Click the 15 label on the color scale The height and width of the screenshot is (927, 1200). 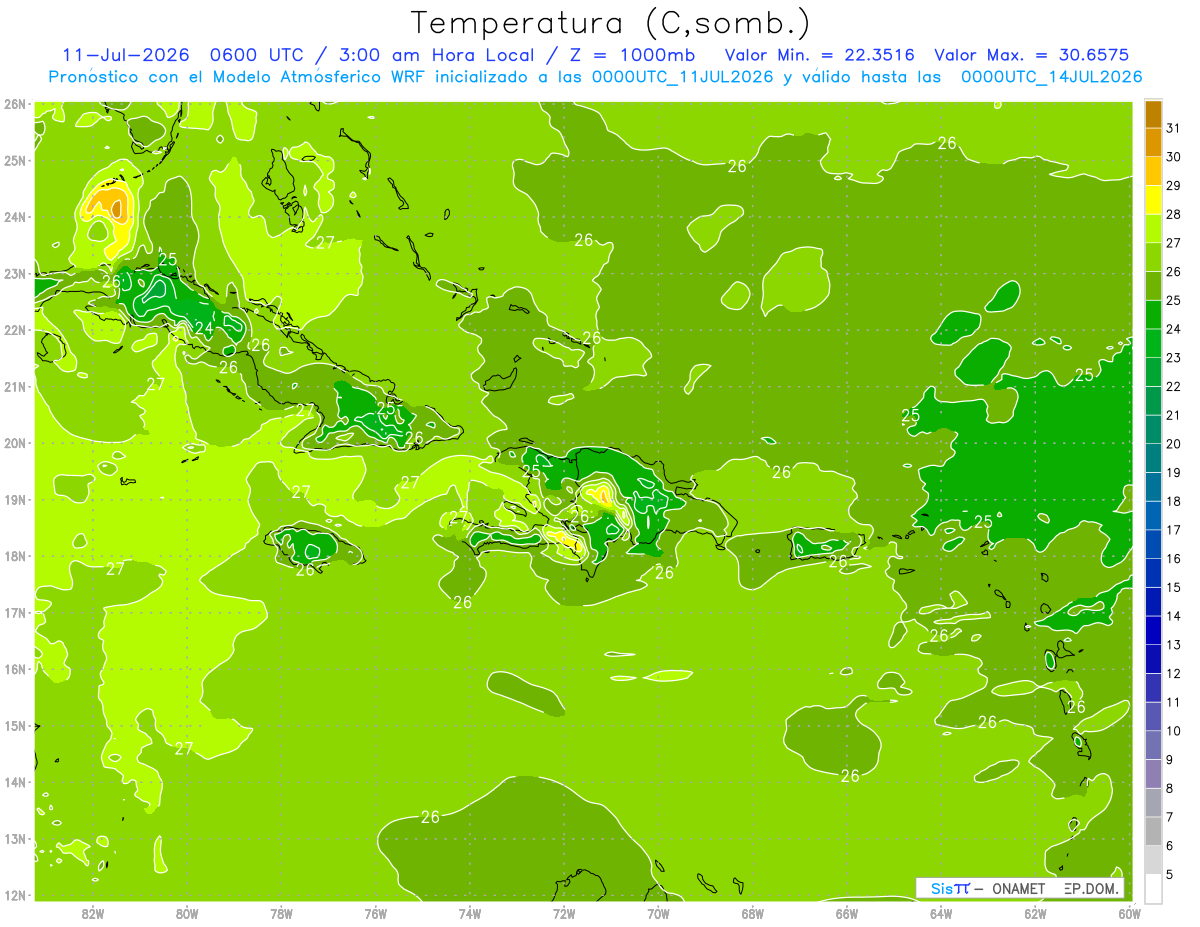point(1173,587)
